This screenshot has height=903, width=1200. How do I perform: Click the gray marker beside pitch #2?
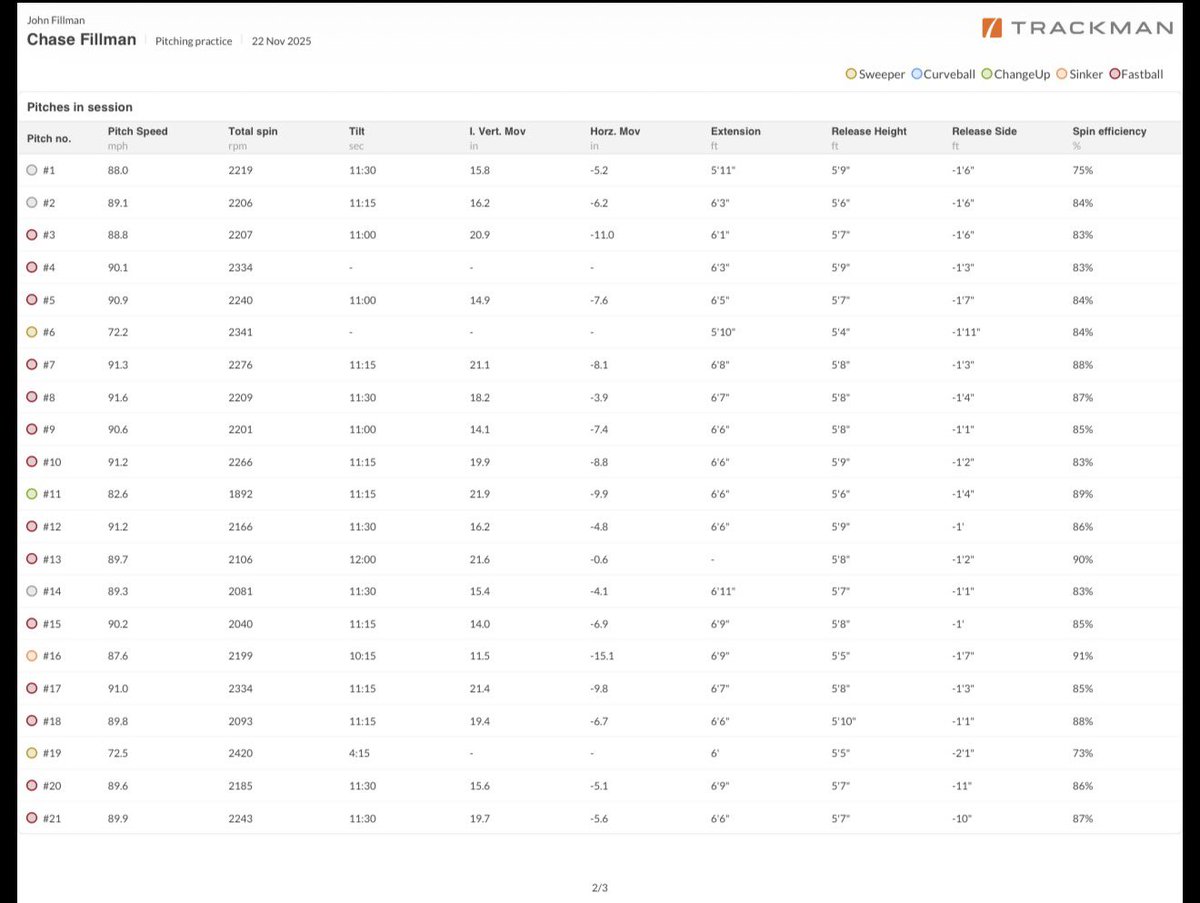(x=32, y=202)
